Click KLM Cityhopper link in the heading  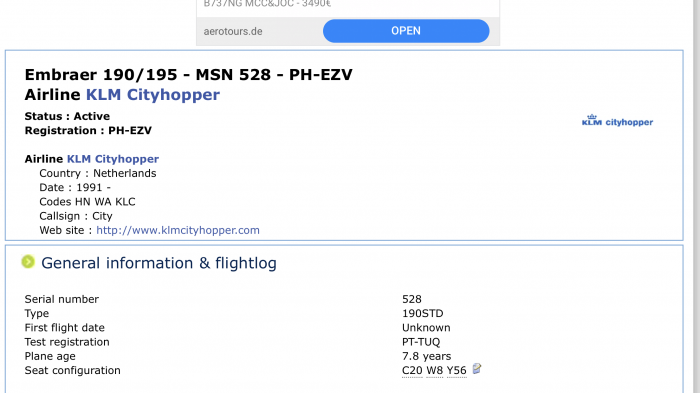153,95
